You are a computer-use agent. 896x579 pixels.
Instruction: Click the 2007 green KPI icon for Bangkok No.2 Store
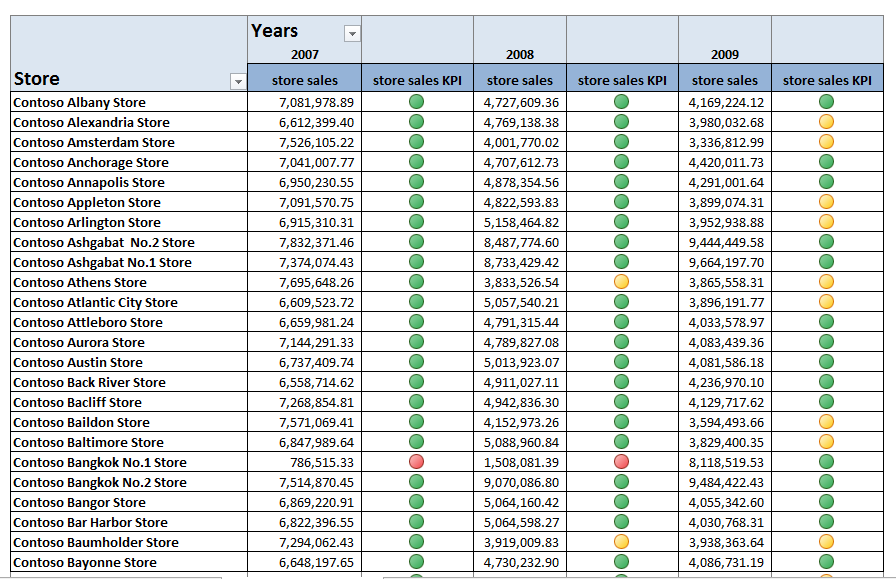417,482
